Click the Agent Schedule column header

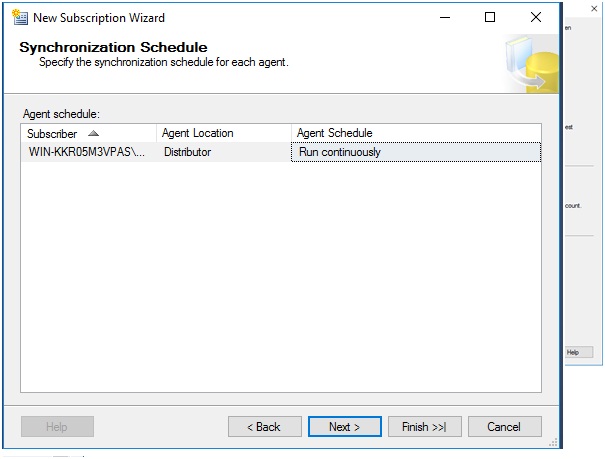(334, 133)
